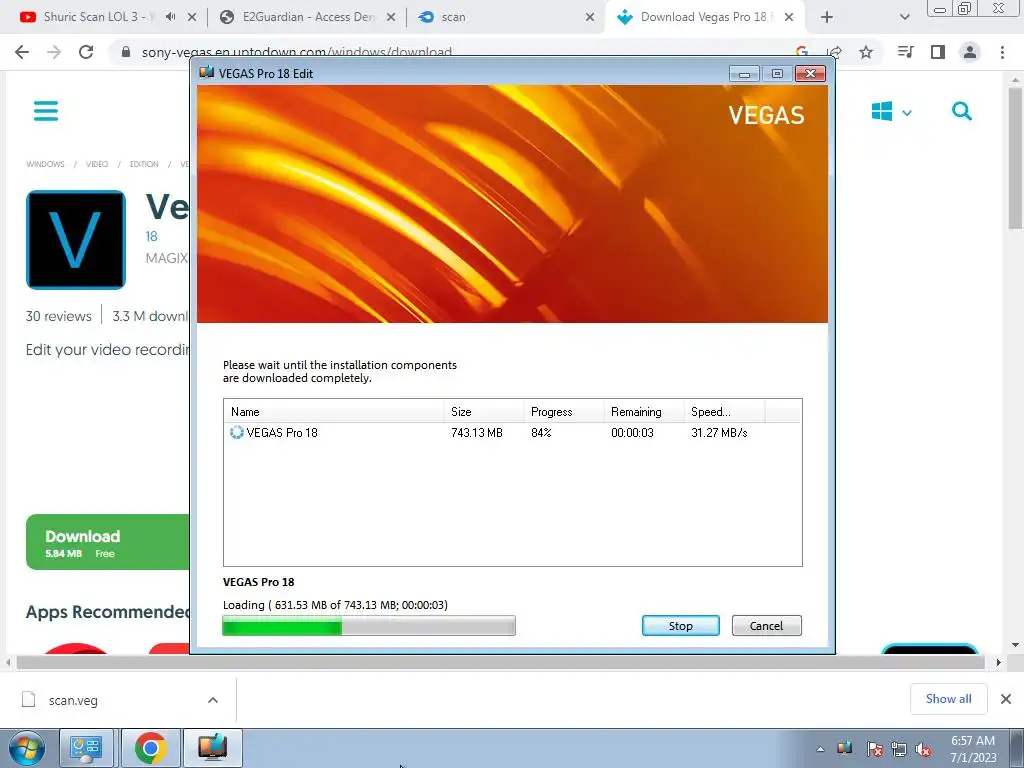The width and height of the screenshot is (1024, 768).
Task: Click the VIDEO breadcrumb link
Action: [97, 164]
